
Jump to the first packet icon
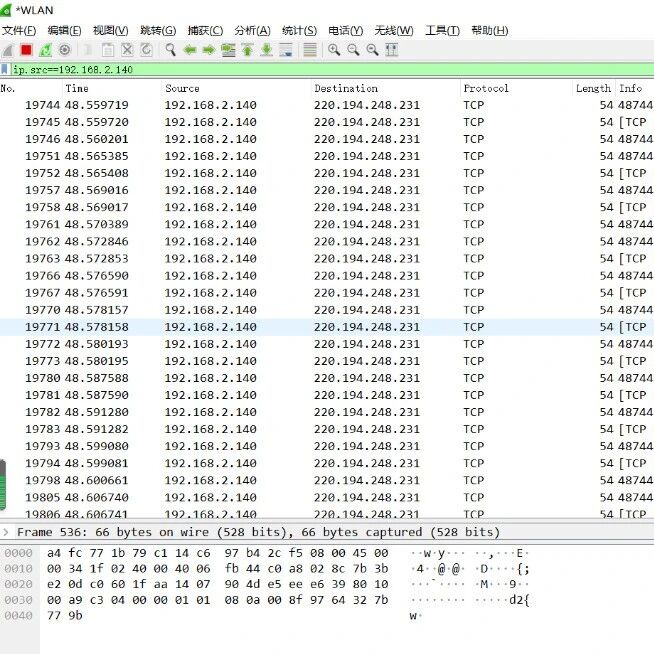pyautogui.click(x=247, y=50)
